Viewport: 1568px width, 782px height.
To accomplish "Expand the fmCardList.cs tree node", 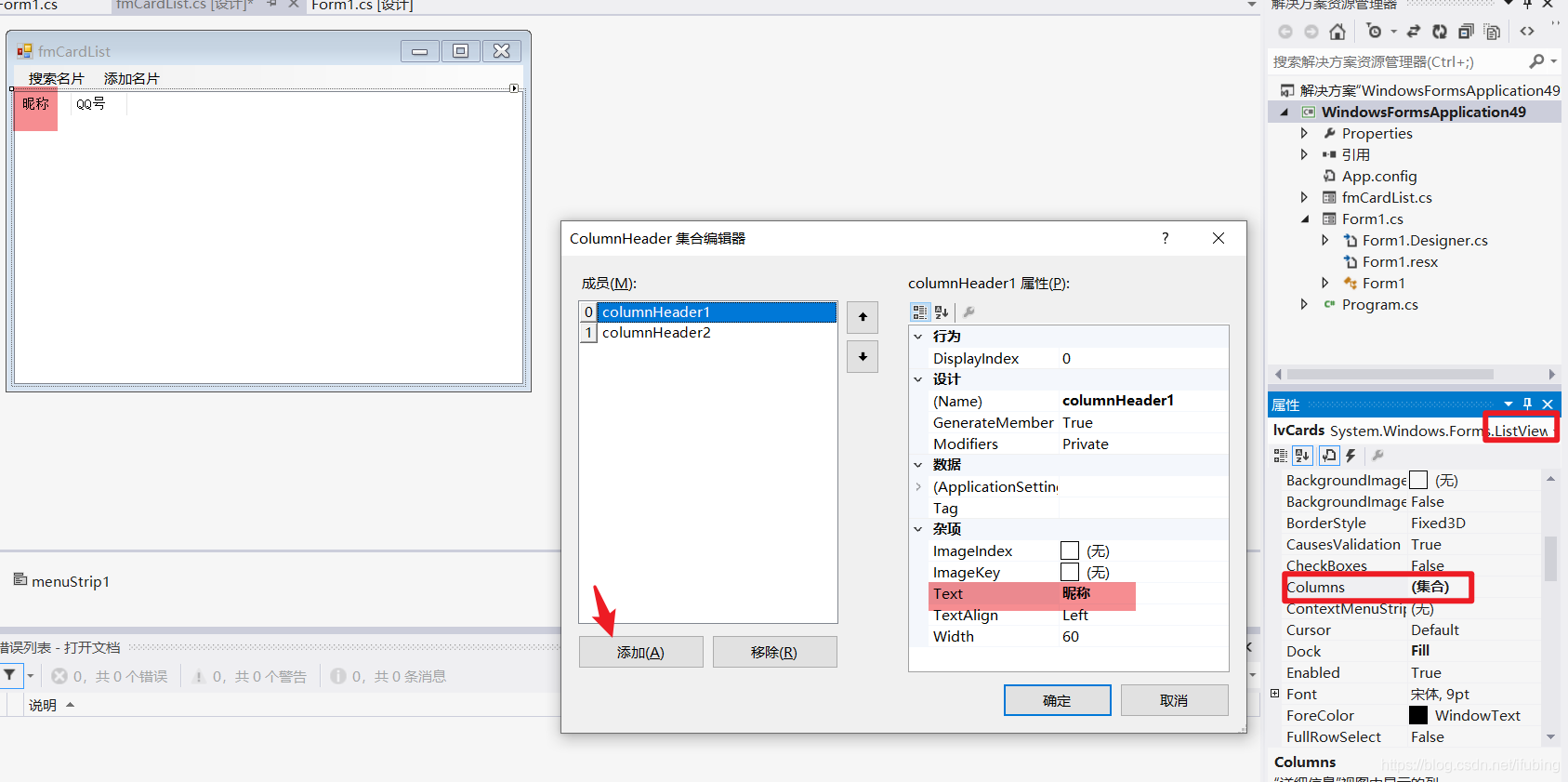I will point(1304,197).
